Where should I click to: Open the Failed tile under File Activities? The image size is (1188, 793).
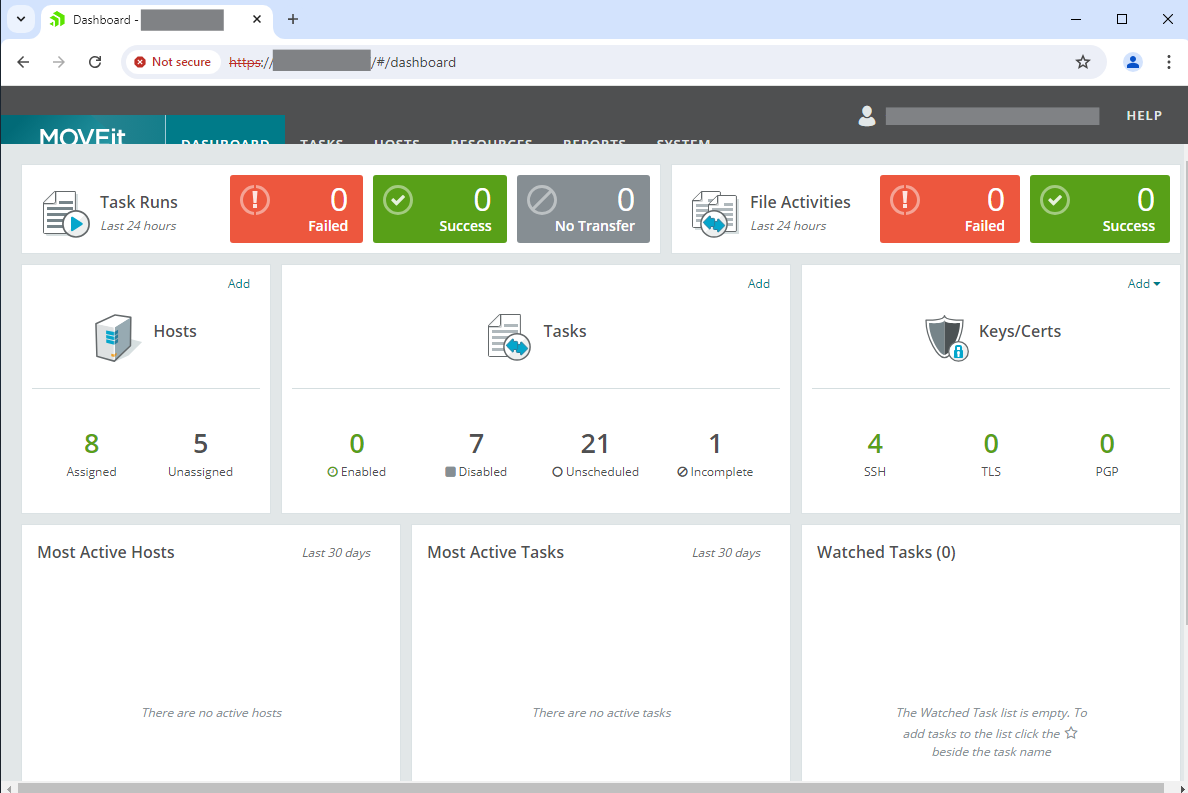(x=949, y=209)
